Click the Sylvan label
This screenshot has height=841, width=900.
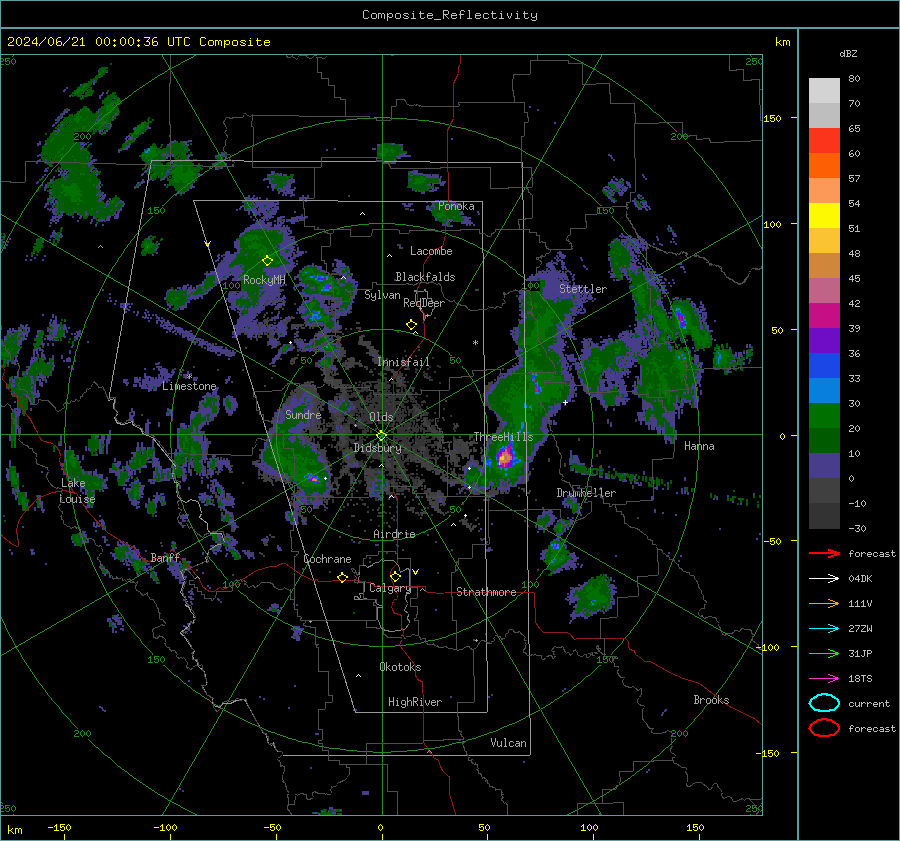[382, 295]
